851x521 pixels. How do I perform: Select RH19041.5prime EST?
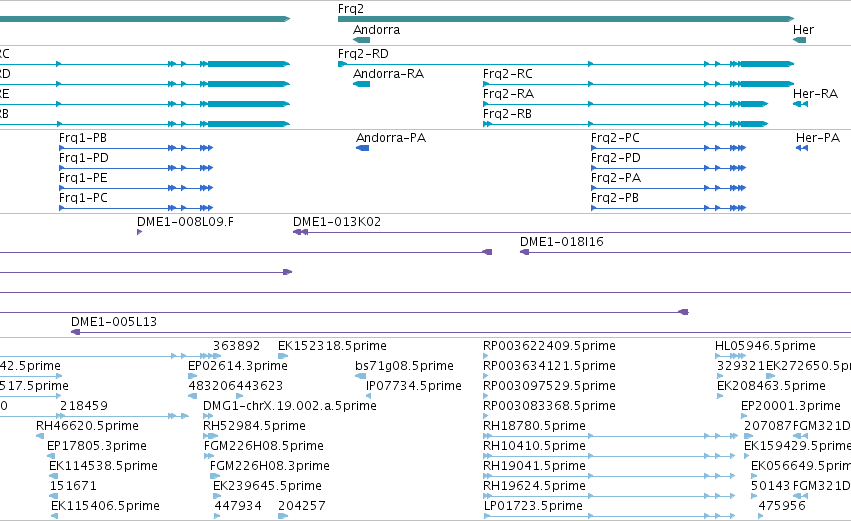click(534, 466)
